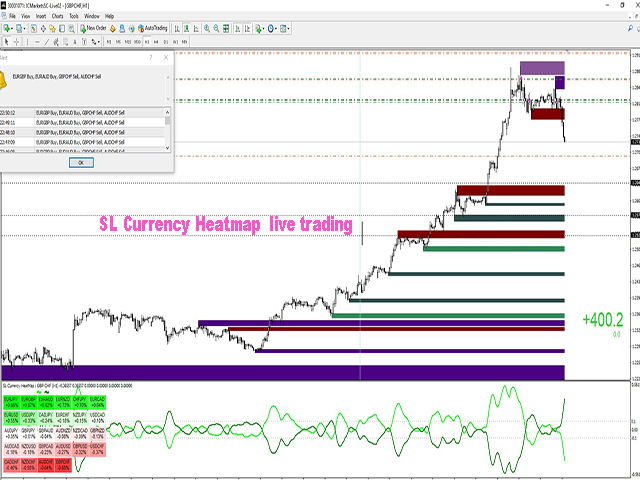
Task: Select the cursor arrow tool
Action: (7, 42)
